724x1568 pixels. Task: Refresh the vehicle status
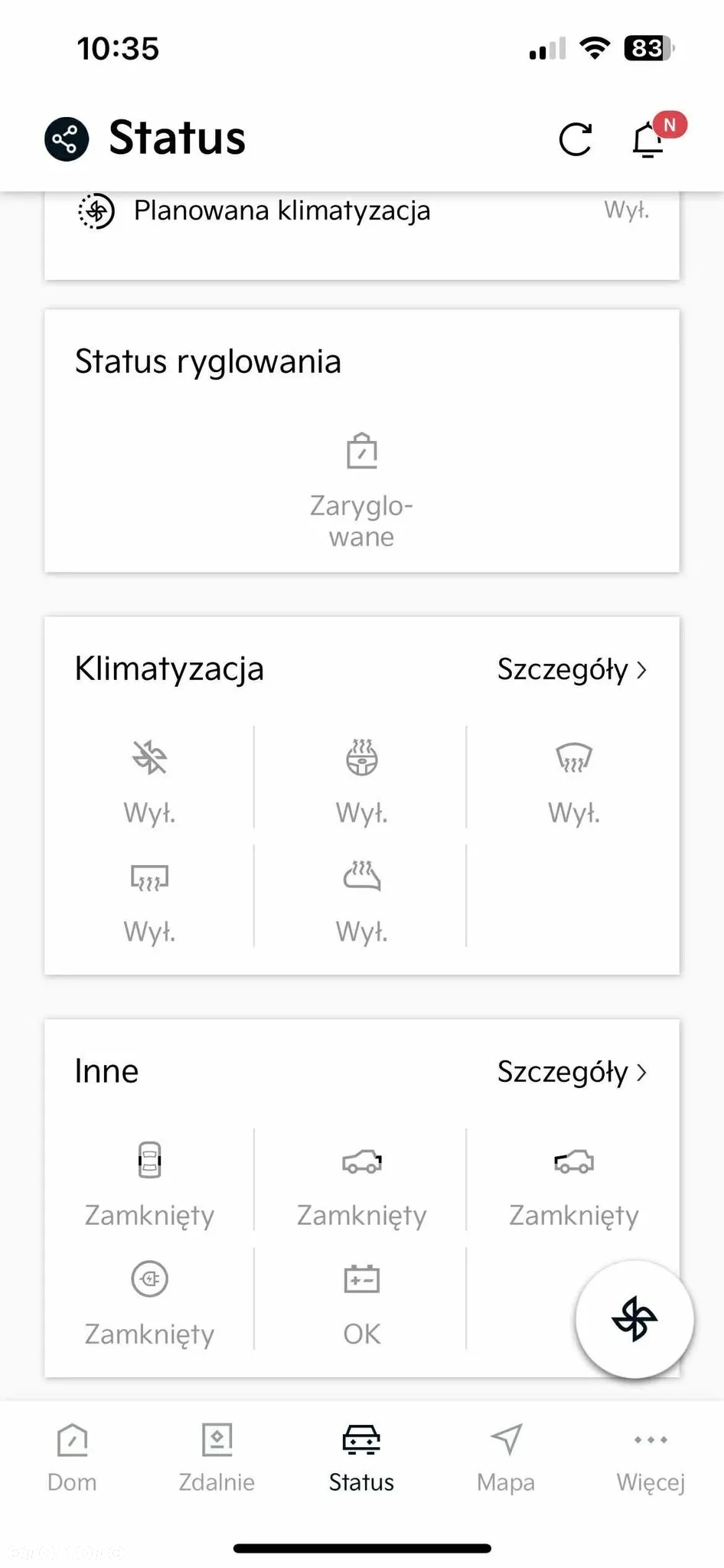click(x=576, y=139)
